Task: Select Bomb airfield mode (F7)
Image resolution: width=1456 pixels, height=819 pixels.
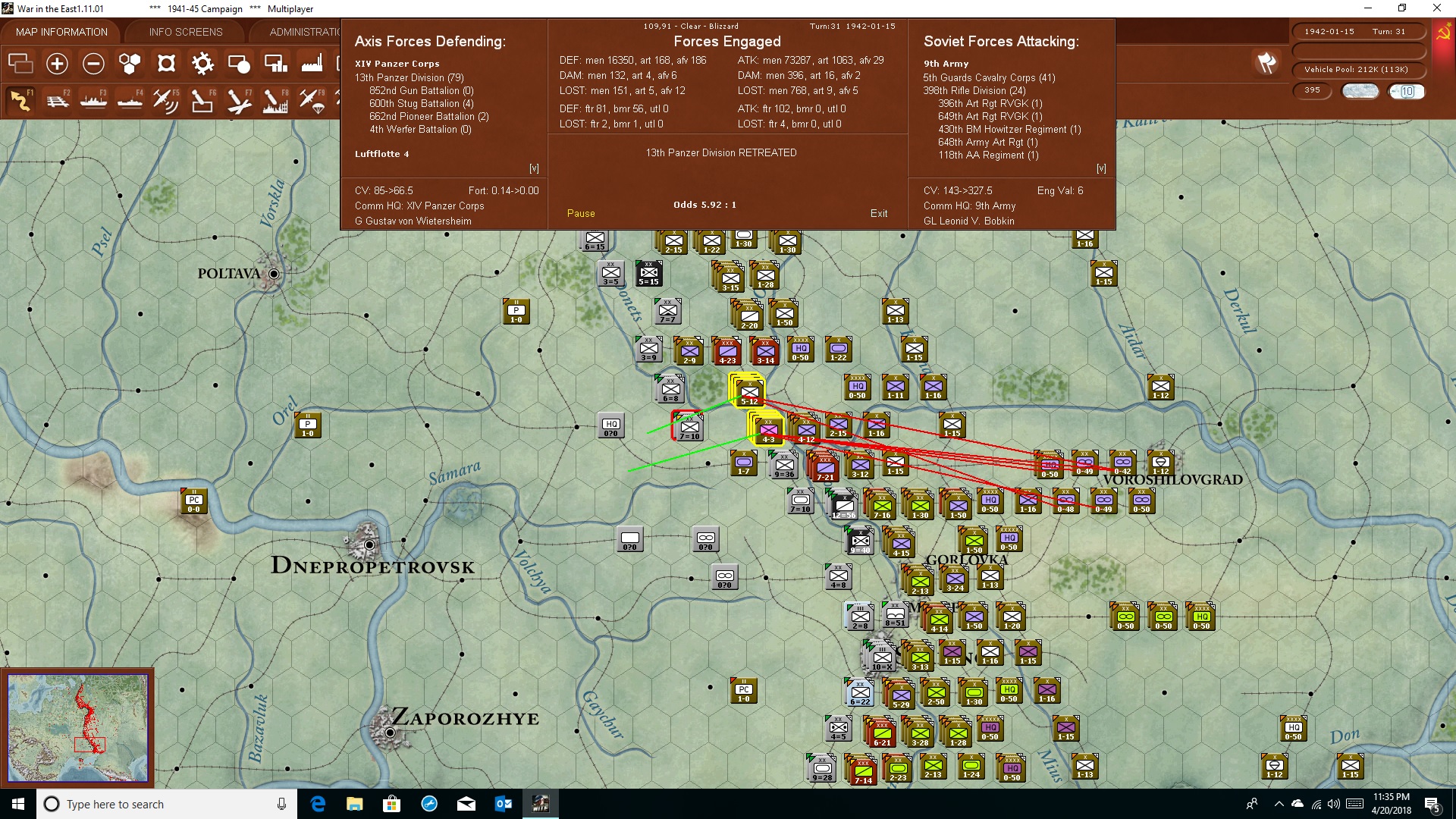Action: (239, 100)
